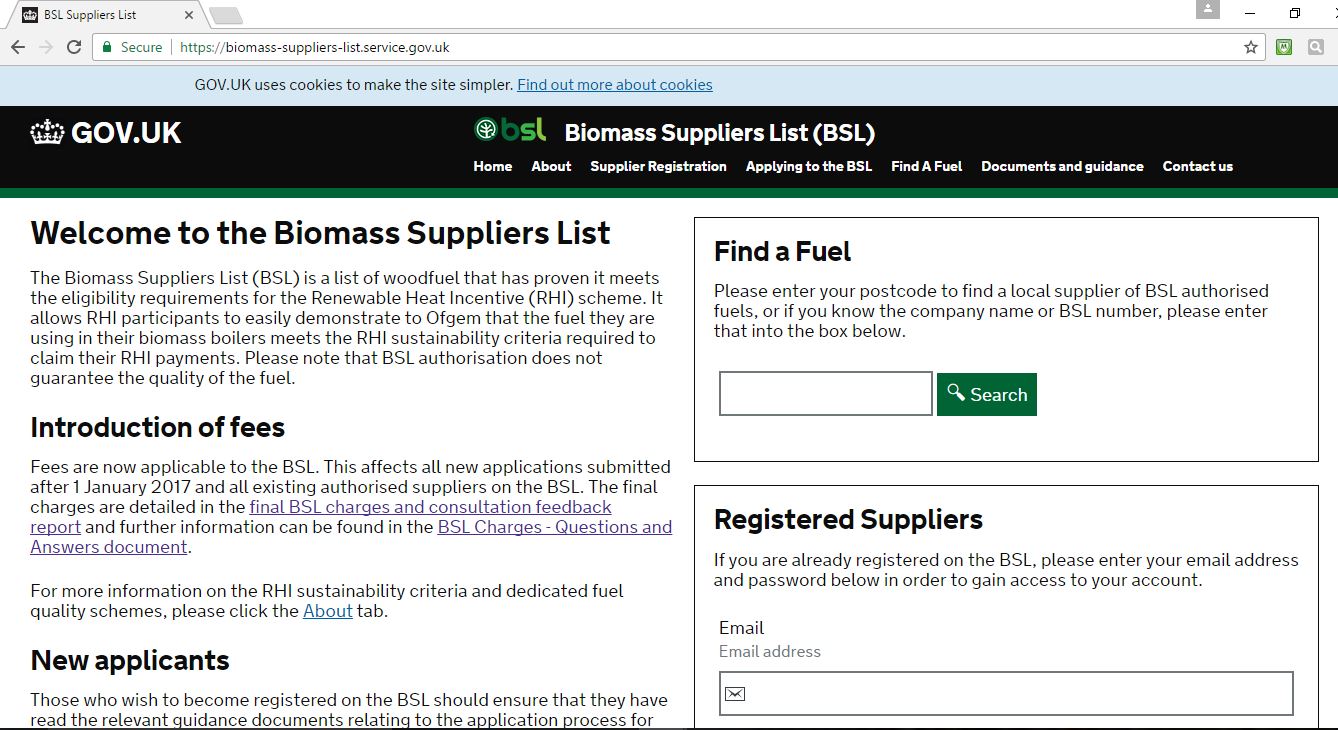Click the Find a Fuel postcode input box
The width and height of the screenshot is (1338, 730).
click(x=826, y=394)
